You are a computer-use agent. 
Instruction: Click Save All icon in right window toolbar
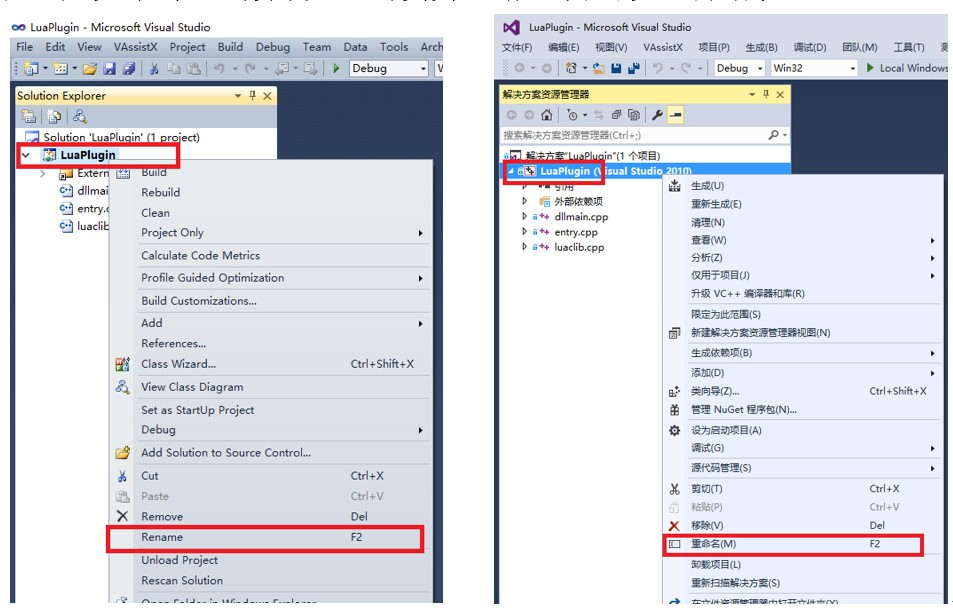click(633, 68)
